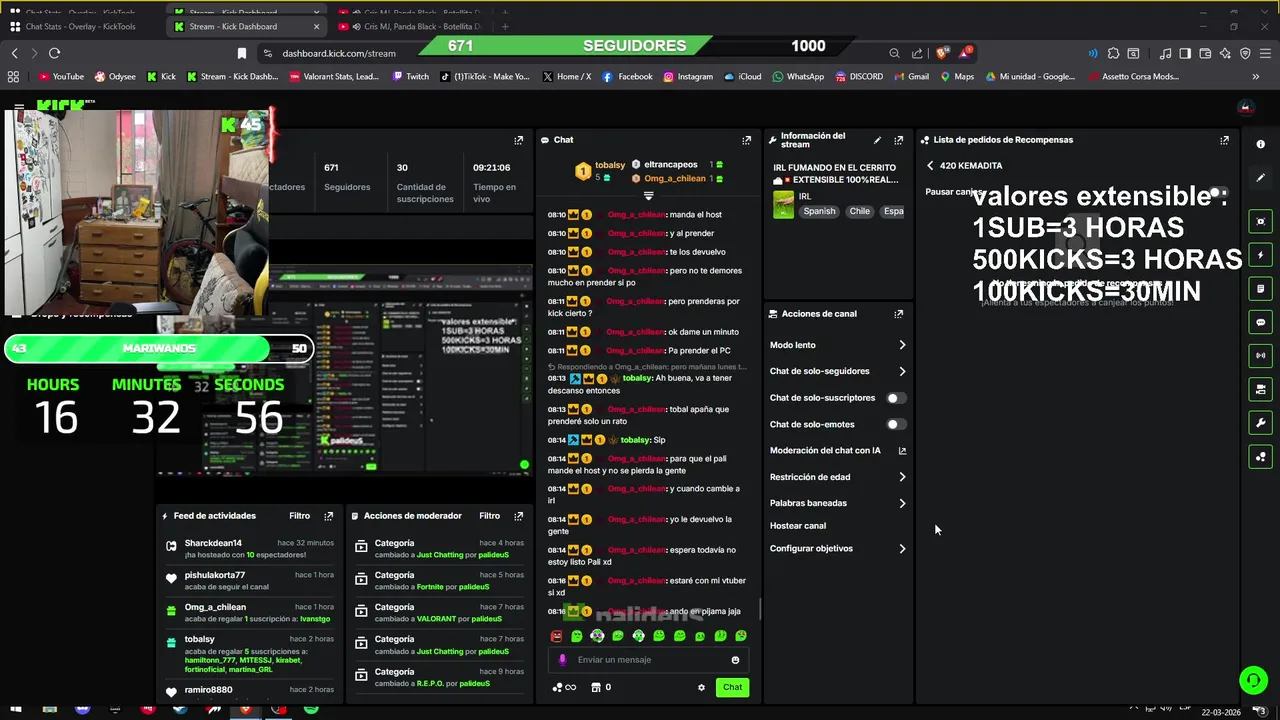Go back from 420 KEMADITA reward

coord(930,166)
